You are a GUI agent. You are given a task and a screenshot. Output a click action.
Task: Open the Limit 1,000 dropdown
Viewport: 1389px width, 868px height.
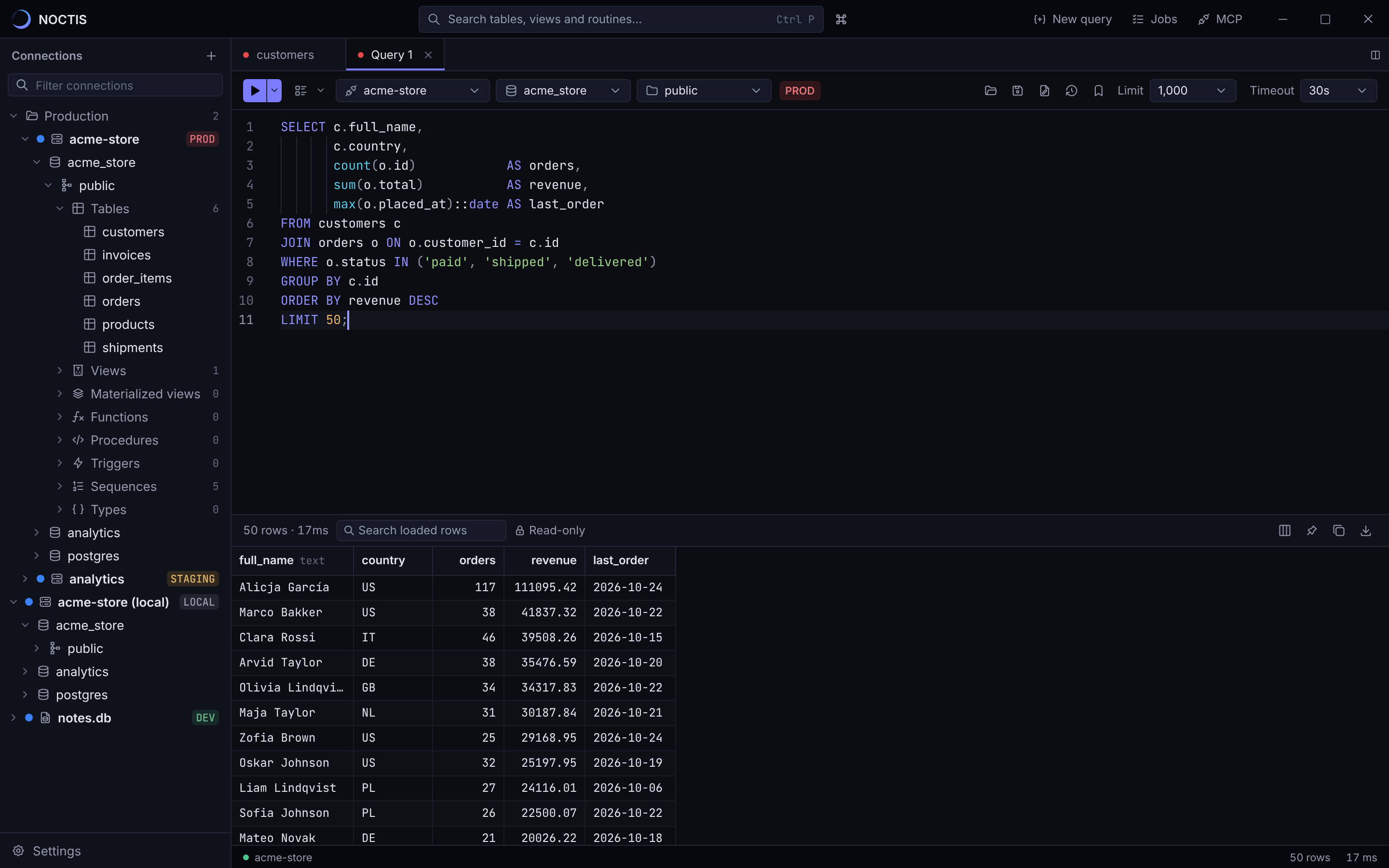tap(1192, 91)
